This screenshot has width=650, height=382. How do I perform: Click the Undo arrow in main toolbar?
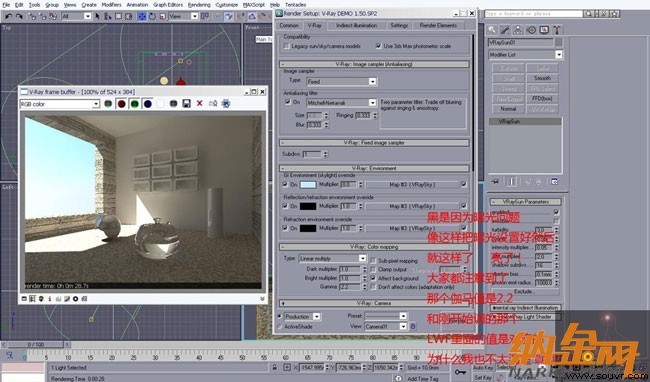[x=8, y=16]
